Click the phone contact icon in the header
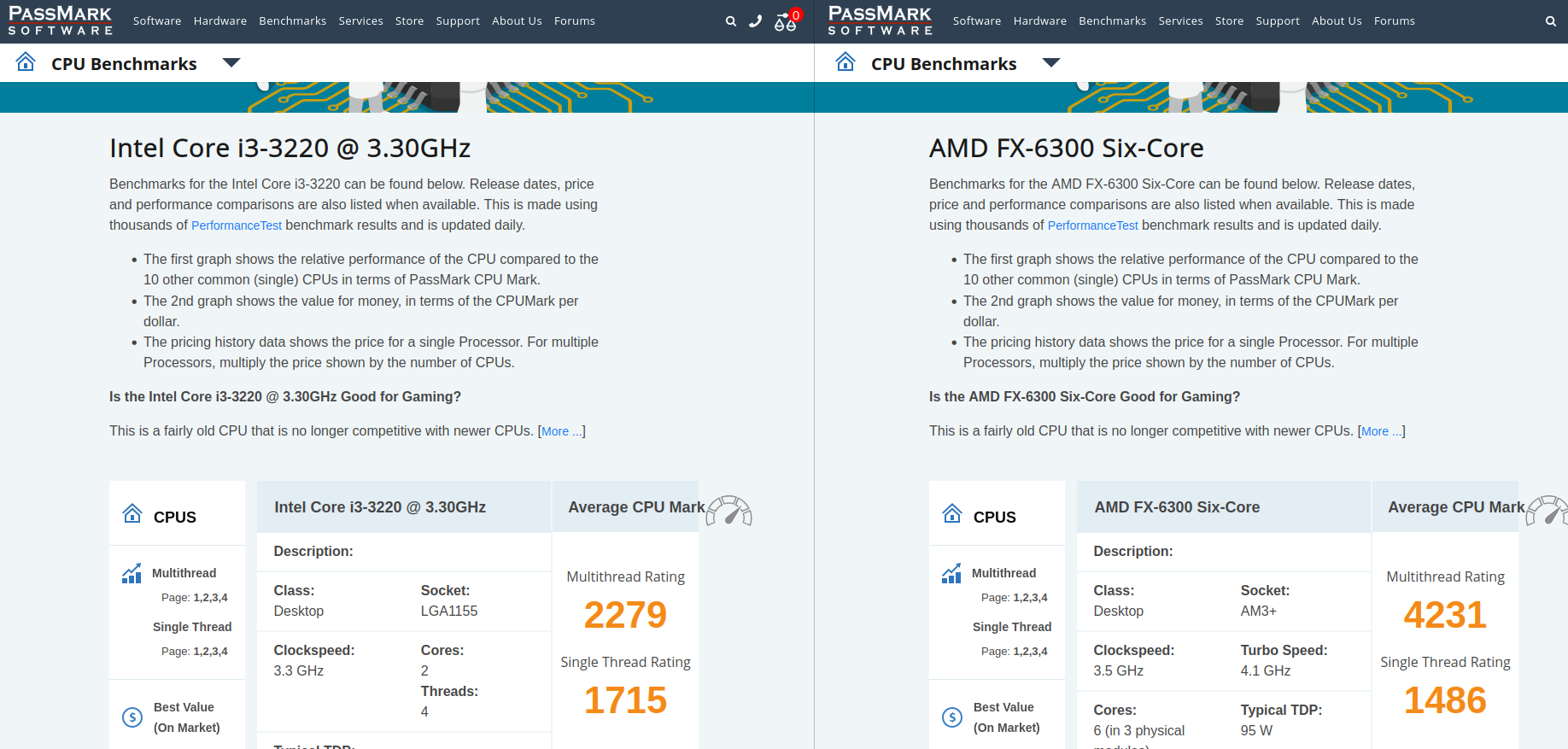The height and width of the screenshot is (749, 1568). pos(755,21)
